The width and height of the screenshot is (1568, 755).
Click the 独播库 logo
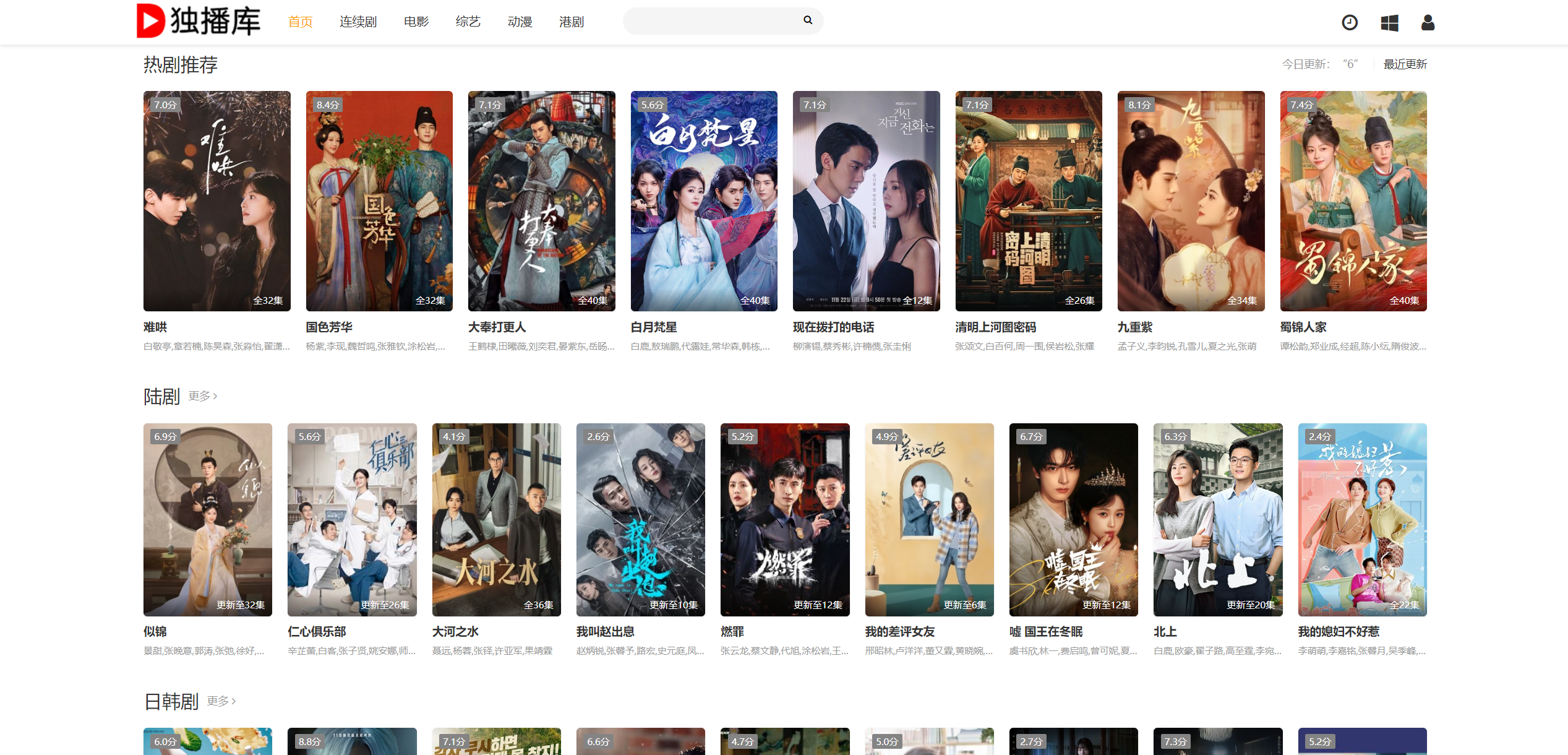(198, 21)
